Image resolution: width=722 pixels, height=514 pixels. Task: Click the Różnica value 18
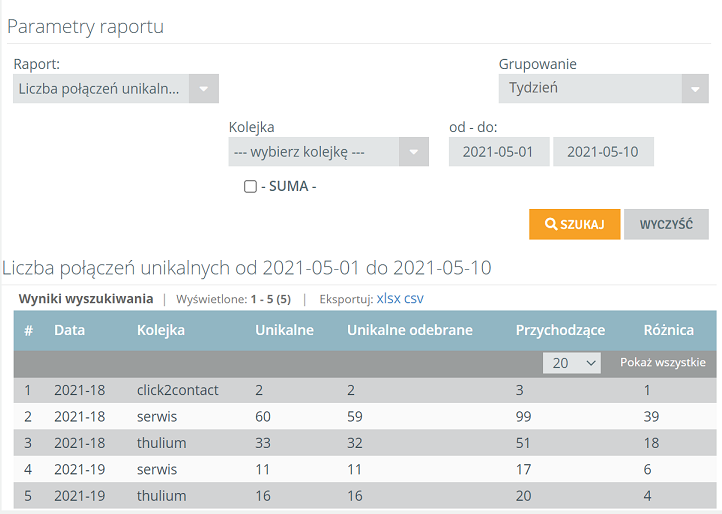click(651, 443)
